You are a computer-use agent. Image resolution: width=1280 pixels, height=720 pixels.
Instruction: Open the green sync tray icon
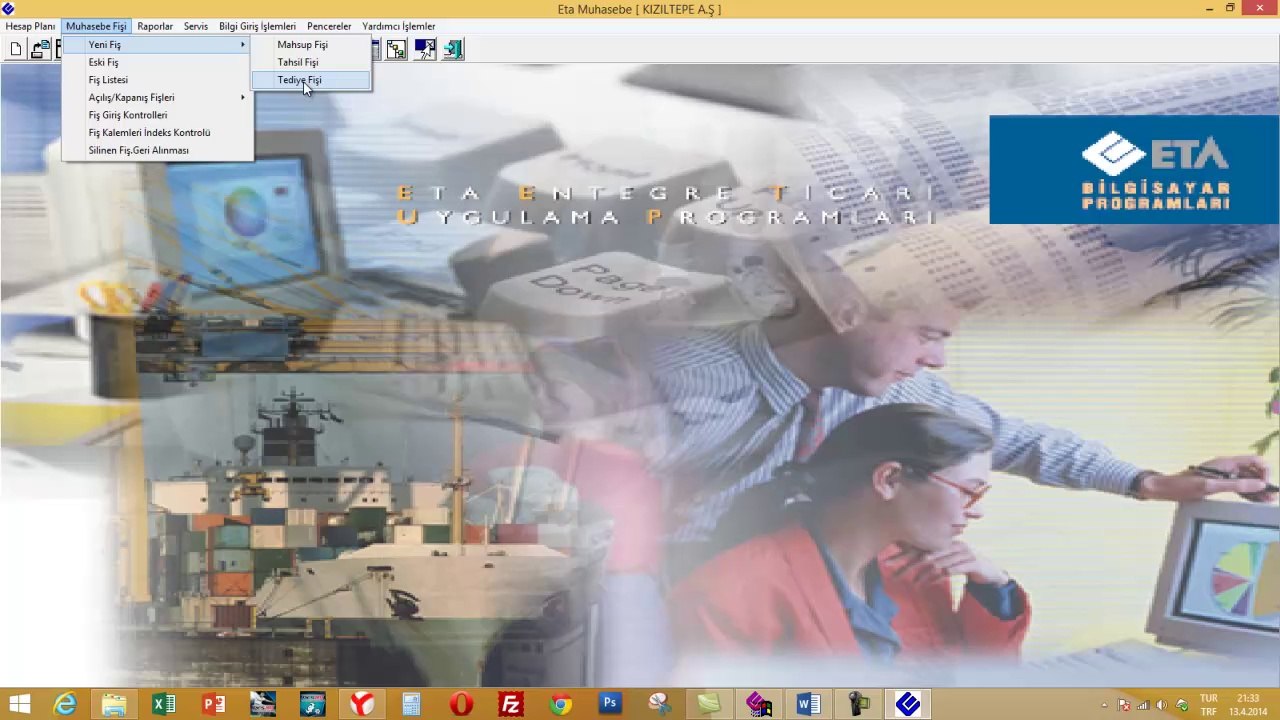tap(1181, 706)
